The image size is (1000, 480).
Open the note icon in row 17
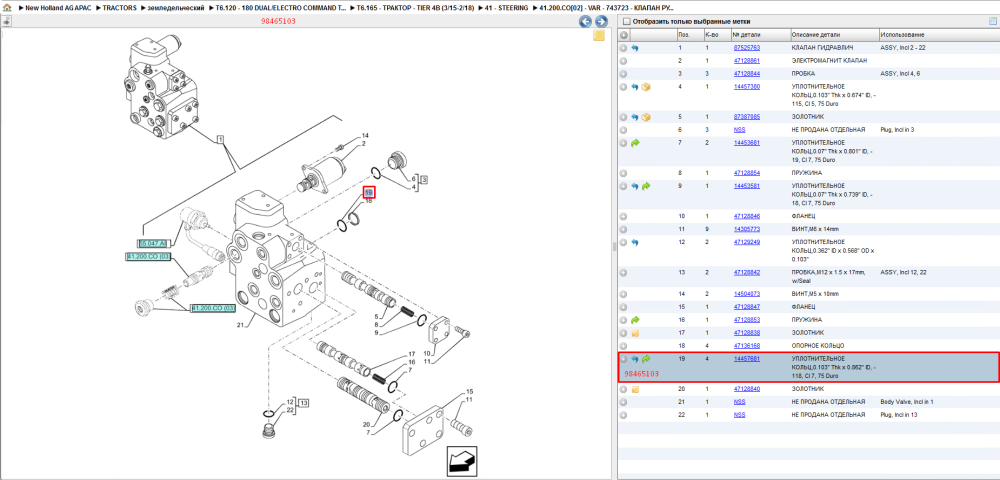(635, 333)
